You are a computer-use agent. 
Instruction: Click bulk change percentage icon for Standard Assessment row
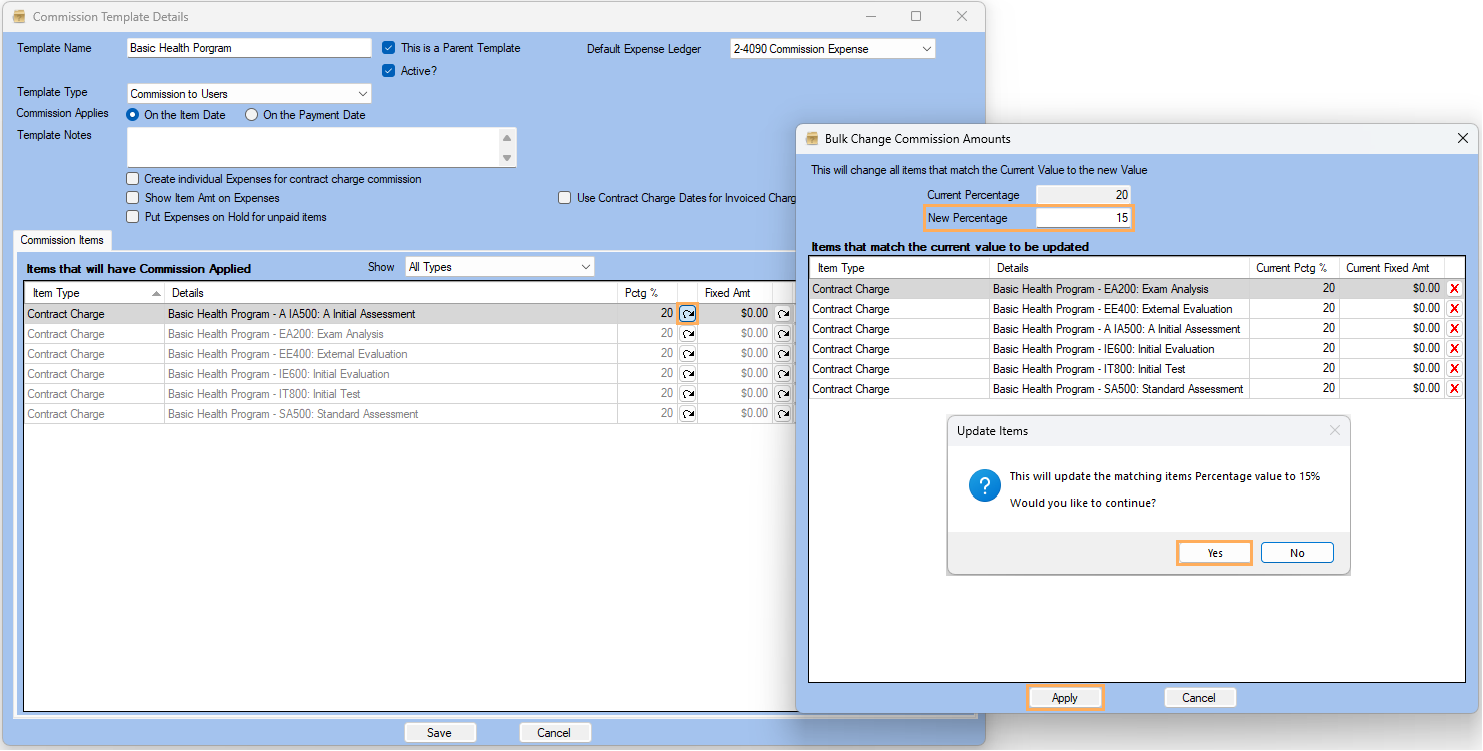click(x=687, y=414)
